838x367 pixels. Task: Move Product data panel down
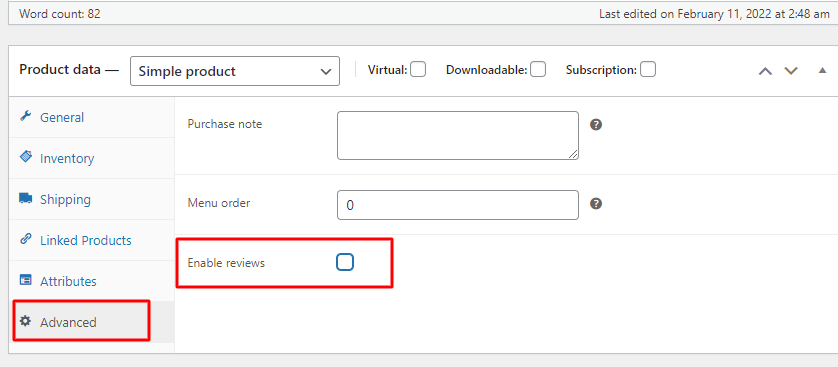click(791, 71)
